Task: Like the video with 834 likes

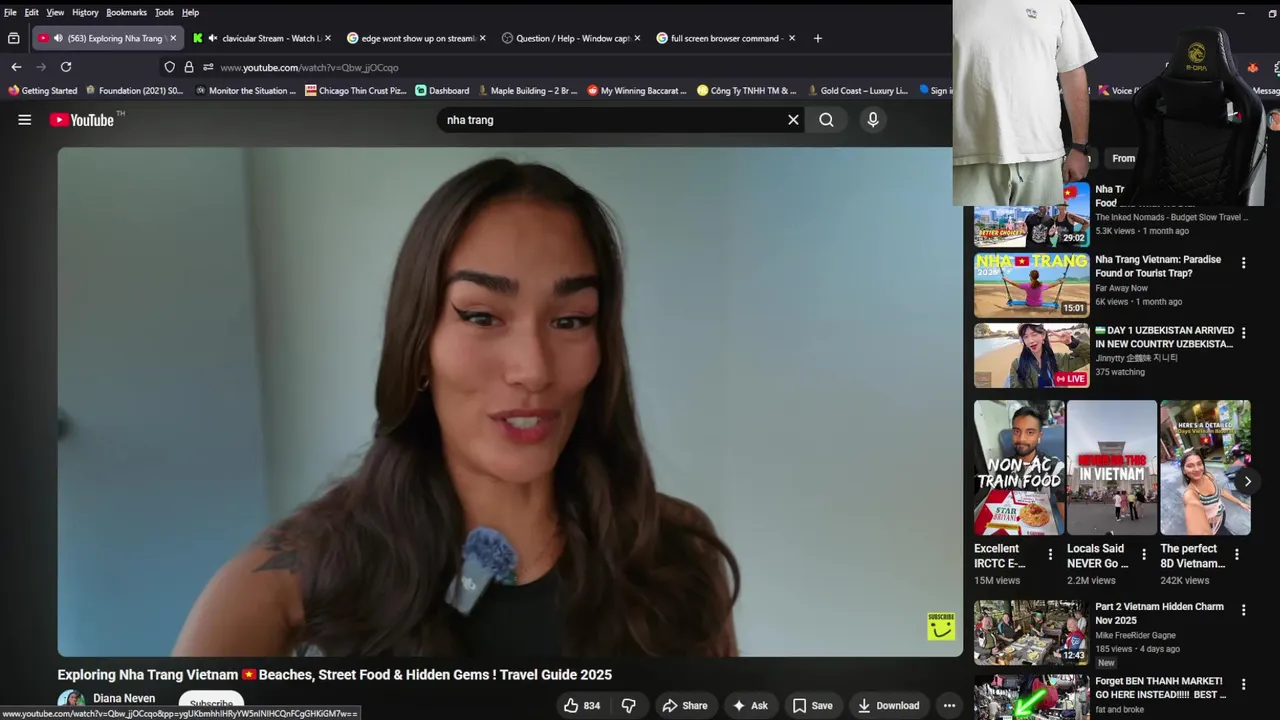Action: coord(582,705)
